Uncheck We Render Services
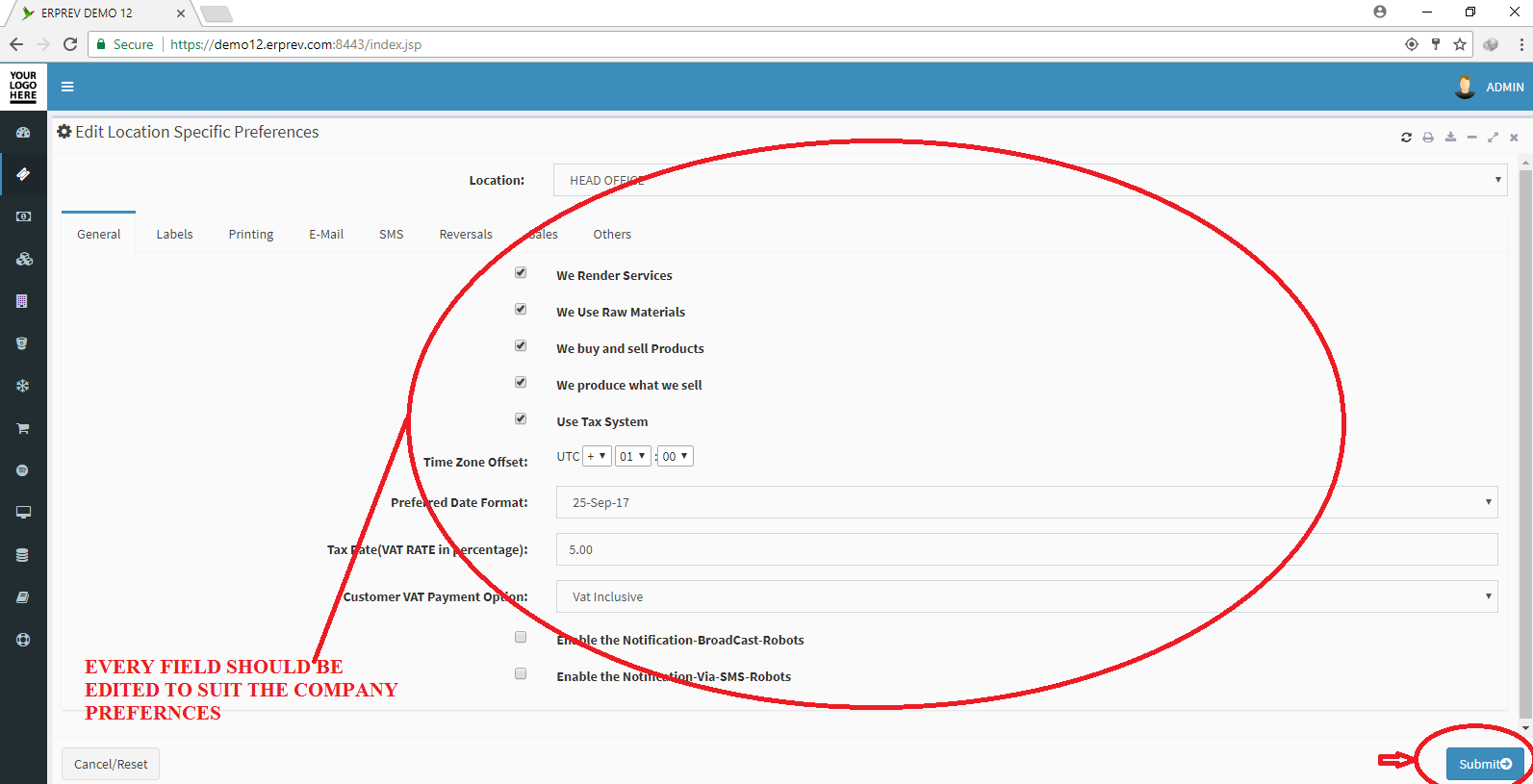The height and width of the screenshot is (784, 1533). pos(521,272)
